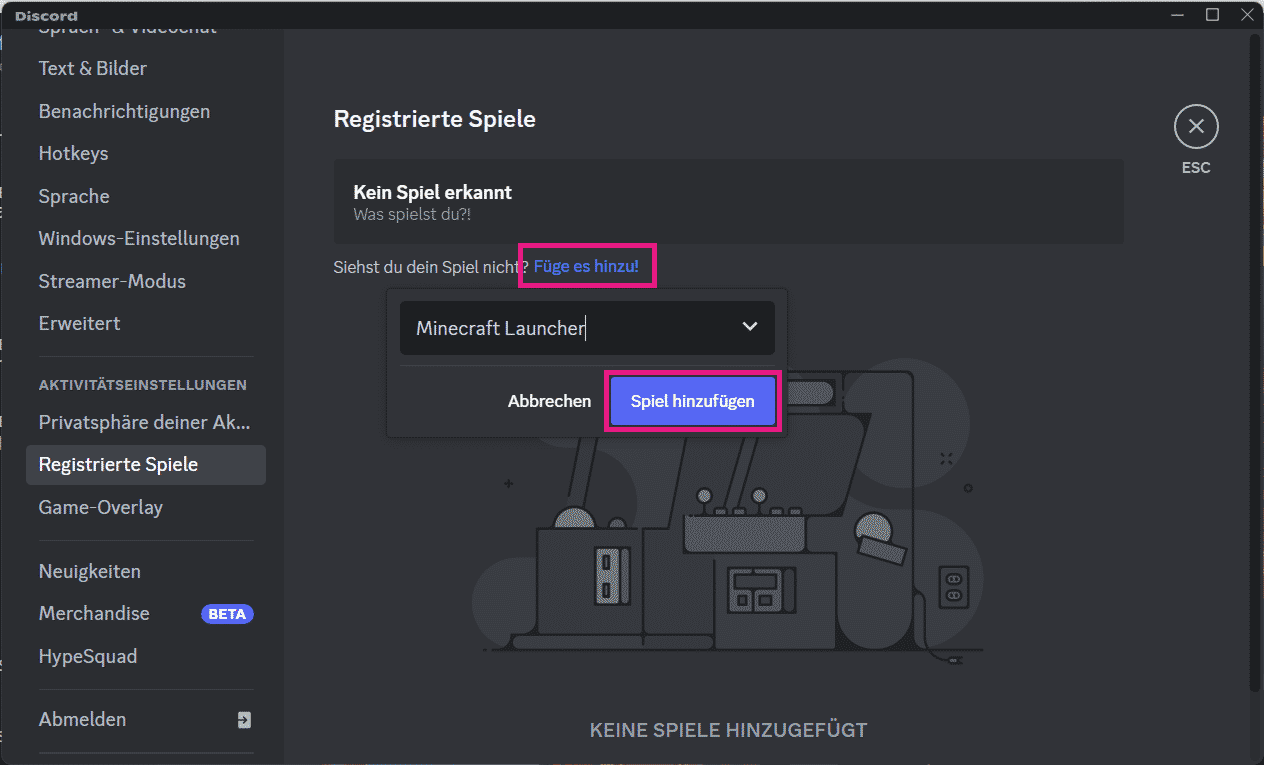Click the Registrierte Spiele heading
Viewport: 1264px width, 765px height.
(435, 119)
